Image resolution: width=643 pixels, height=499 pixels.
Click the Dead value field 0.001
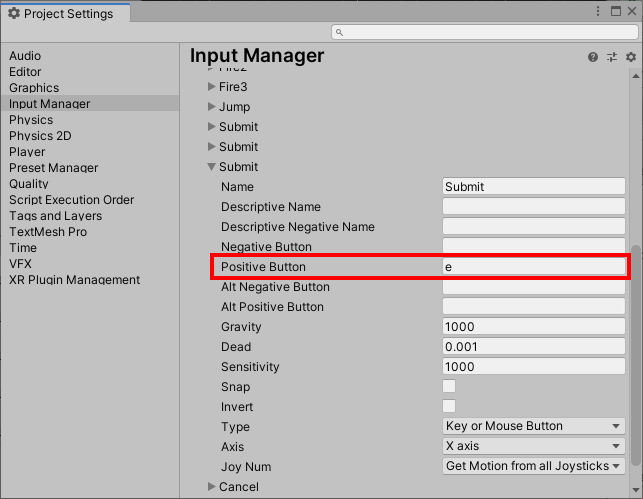click(534, 346)
